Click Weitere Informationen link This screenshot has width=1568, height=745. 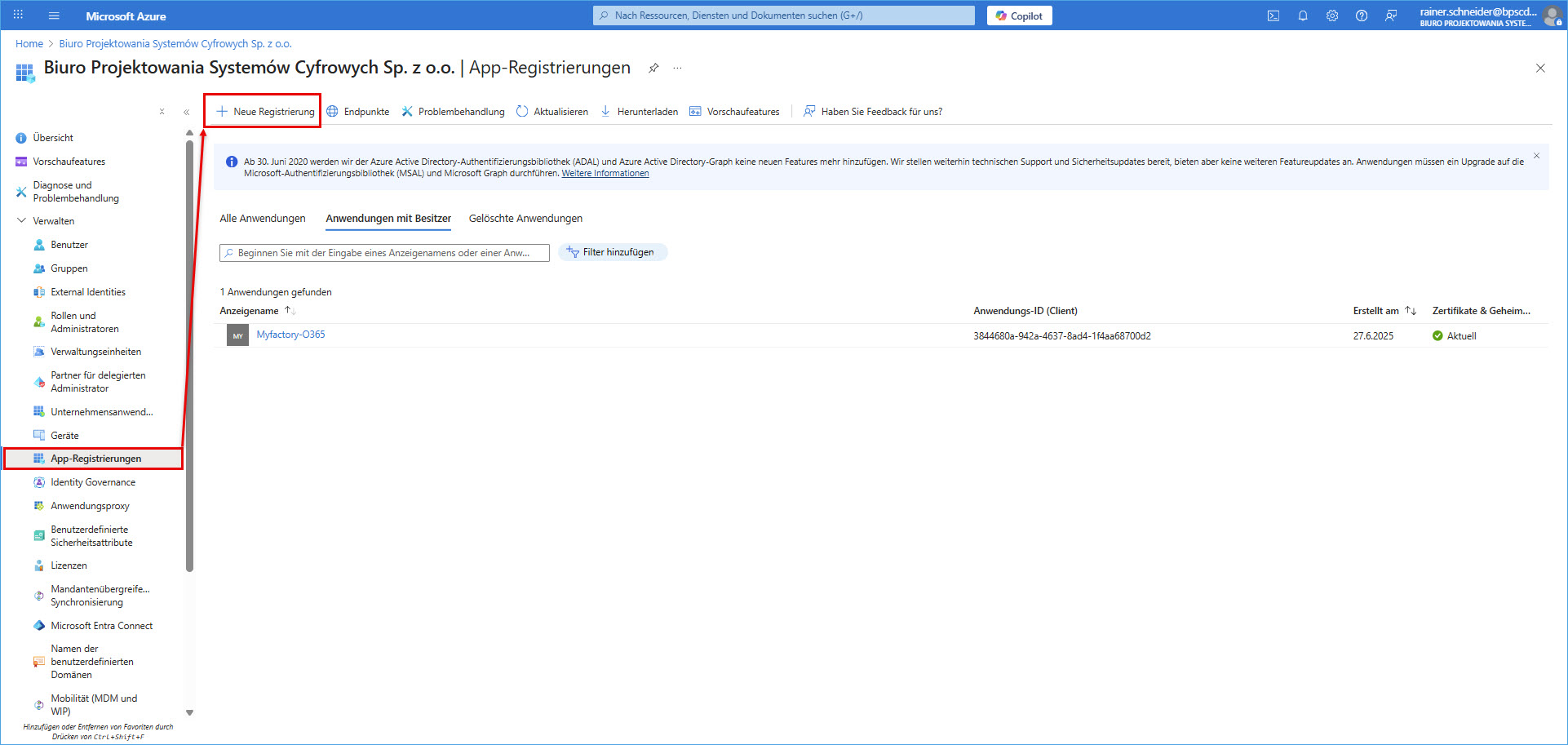(x=605, y=173)
